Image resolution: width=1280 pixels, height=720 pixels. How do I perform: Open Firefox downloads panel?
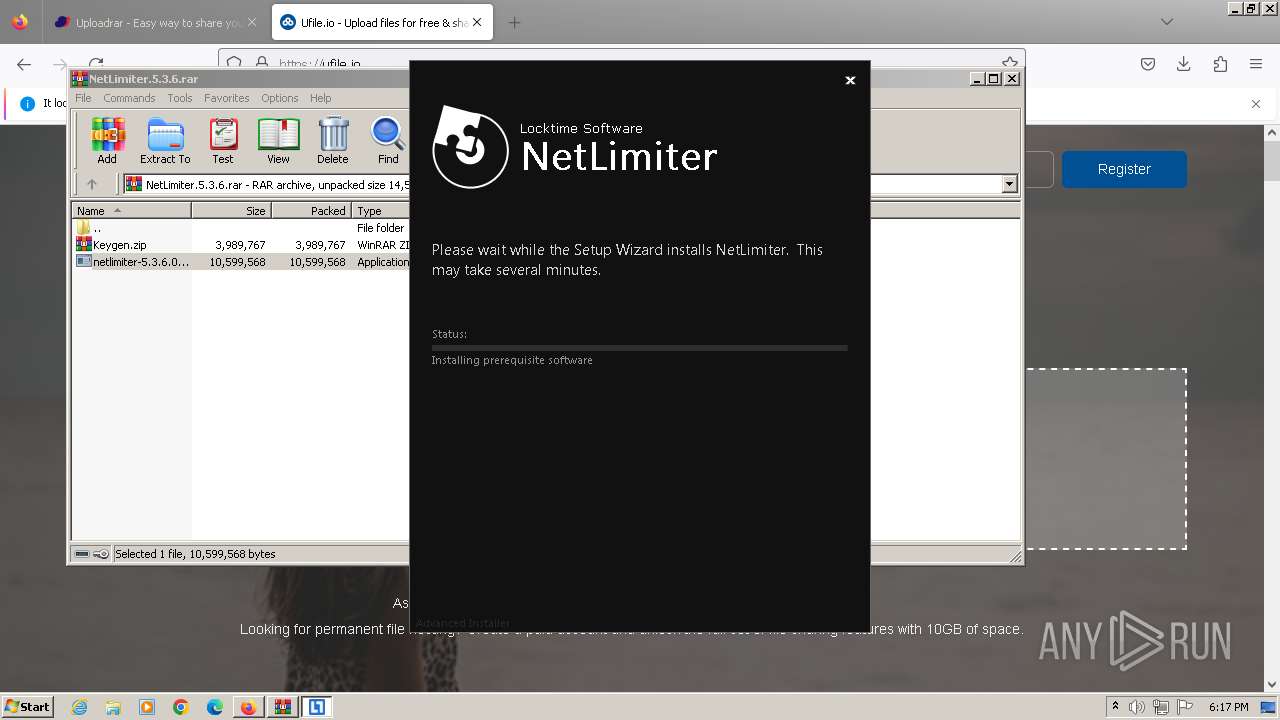pos(1184,64)
